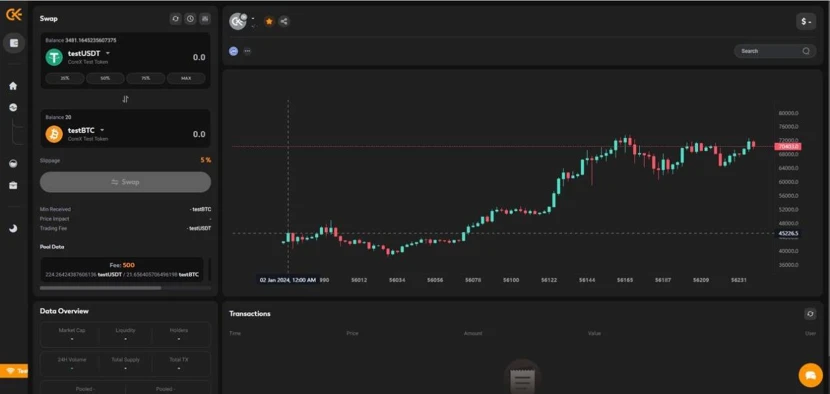Click the Search input field
Screen dimensions: 830x394
tap(775, 51)
